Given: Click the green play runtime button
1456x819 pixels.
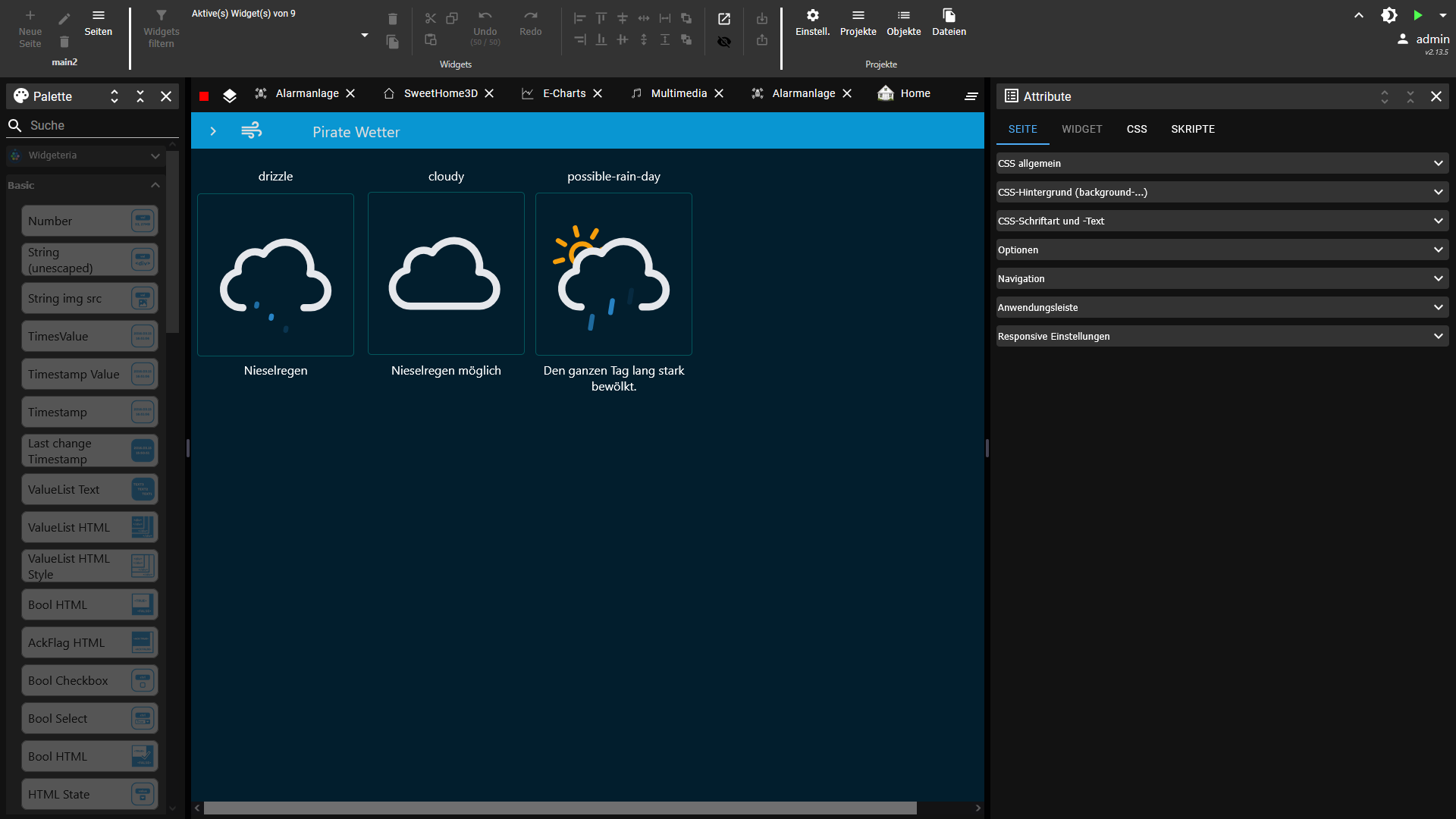Looking at the screenshot, I should tap(1417, 15).
